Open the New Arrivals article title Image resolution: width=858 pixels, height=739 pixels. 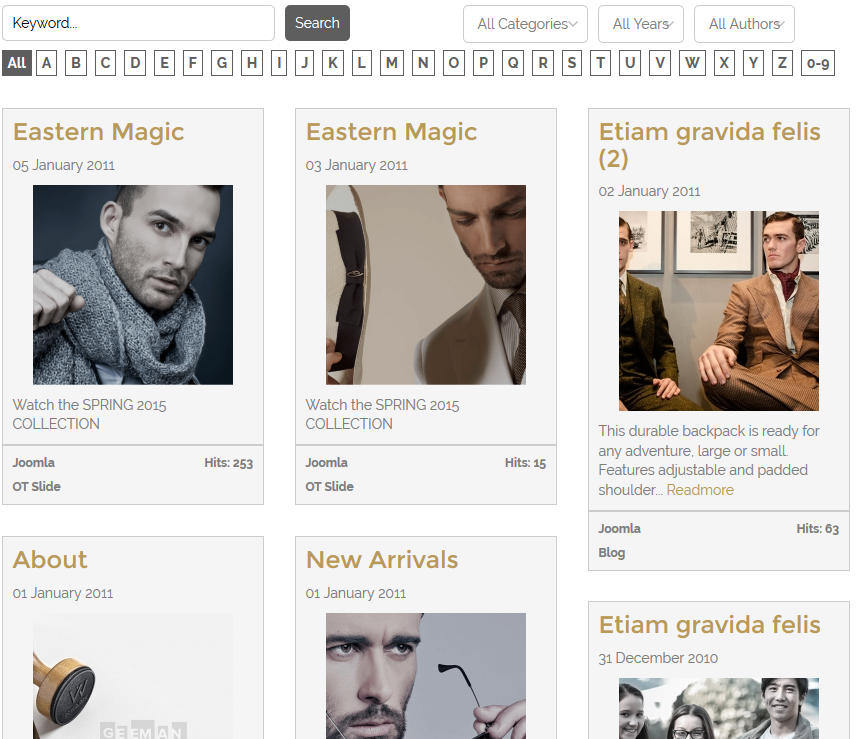(382, 560)
